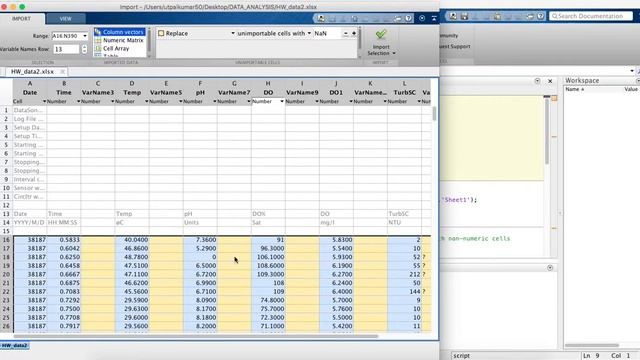The height and width of the screenshot is (360, 640).
Task: Switch to the VIEW ribbon tab
Action: [x=66, y=19]
